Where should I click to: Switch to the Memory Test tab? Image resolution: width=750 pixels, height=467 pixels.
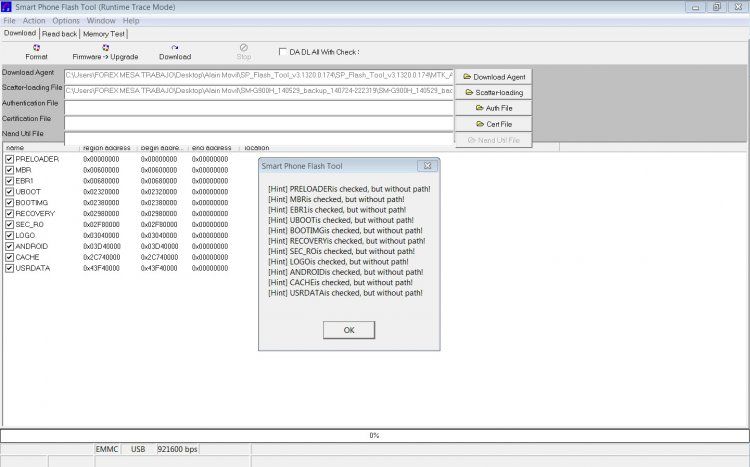pyautogui.click(x=104, y=34)
